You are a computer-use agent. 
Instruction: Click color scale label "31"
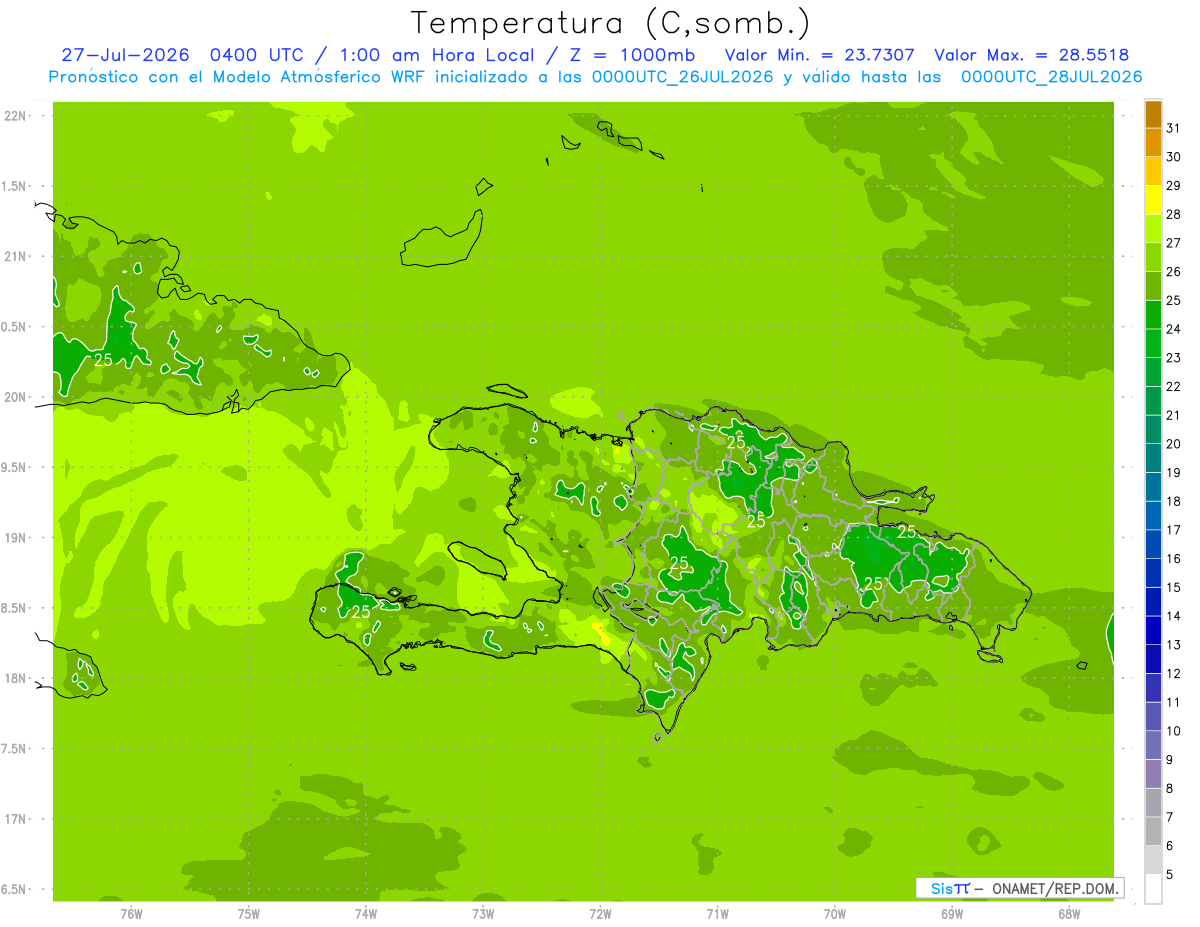(1173, 128)
